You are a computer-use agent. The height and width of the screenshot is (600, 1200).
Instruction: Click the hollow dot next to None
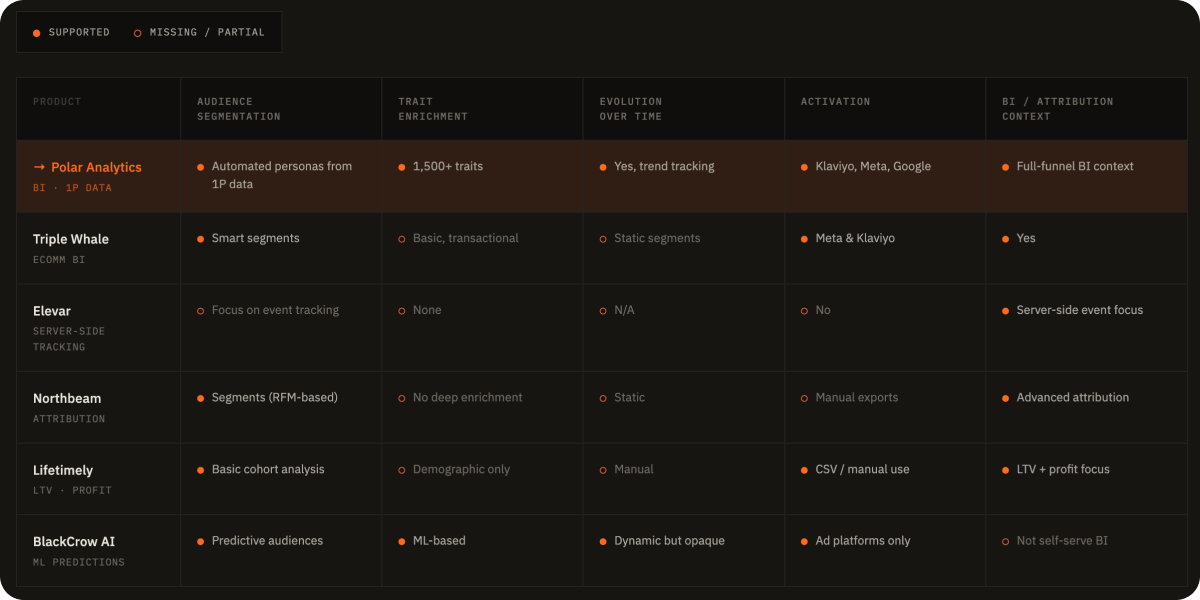point(402,311)
